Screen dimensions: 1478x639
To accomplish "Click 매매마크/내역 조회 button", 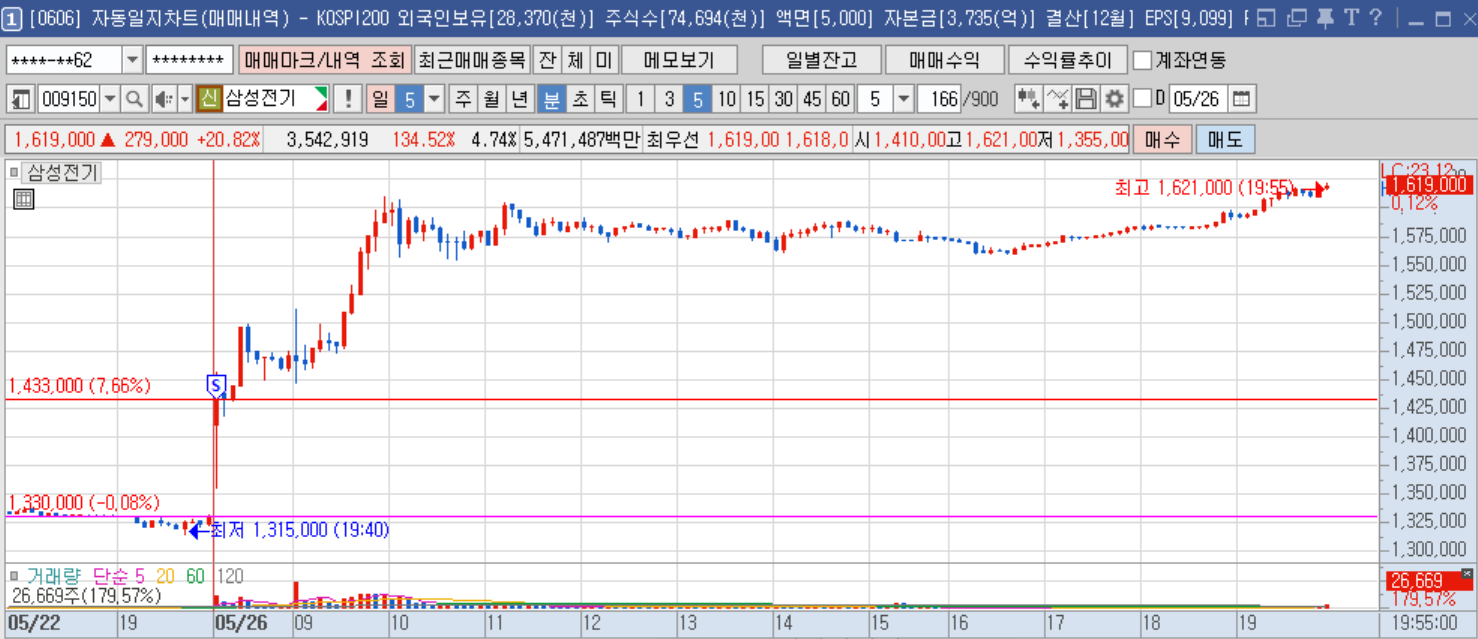I will point(324,60).
